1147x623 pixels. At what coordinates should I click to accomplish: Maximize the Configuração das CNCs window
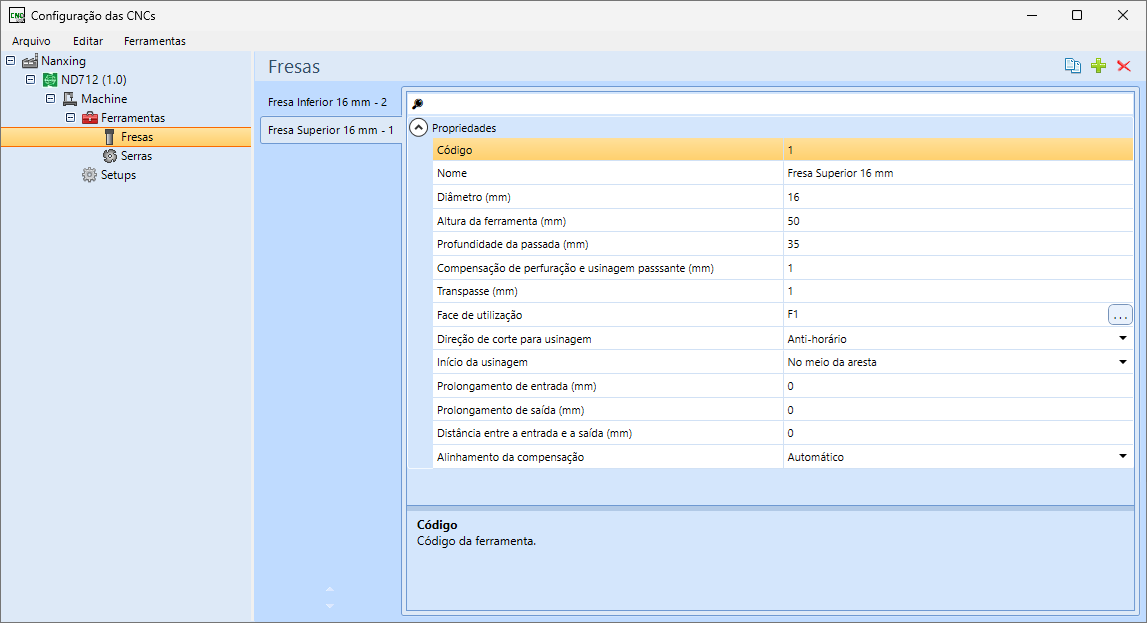1077,15
